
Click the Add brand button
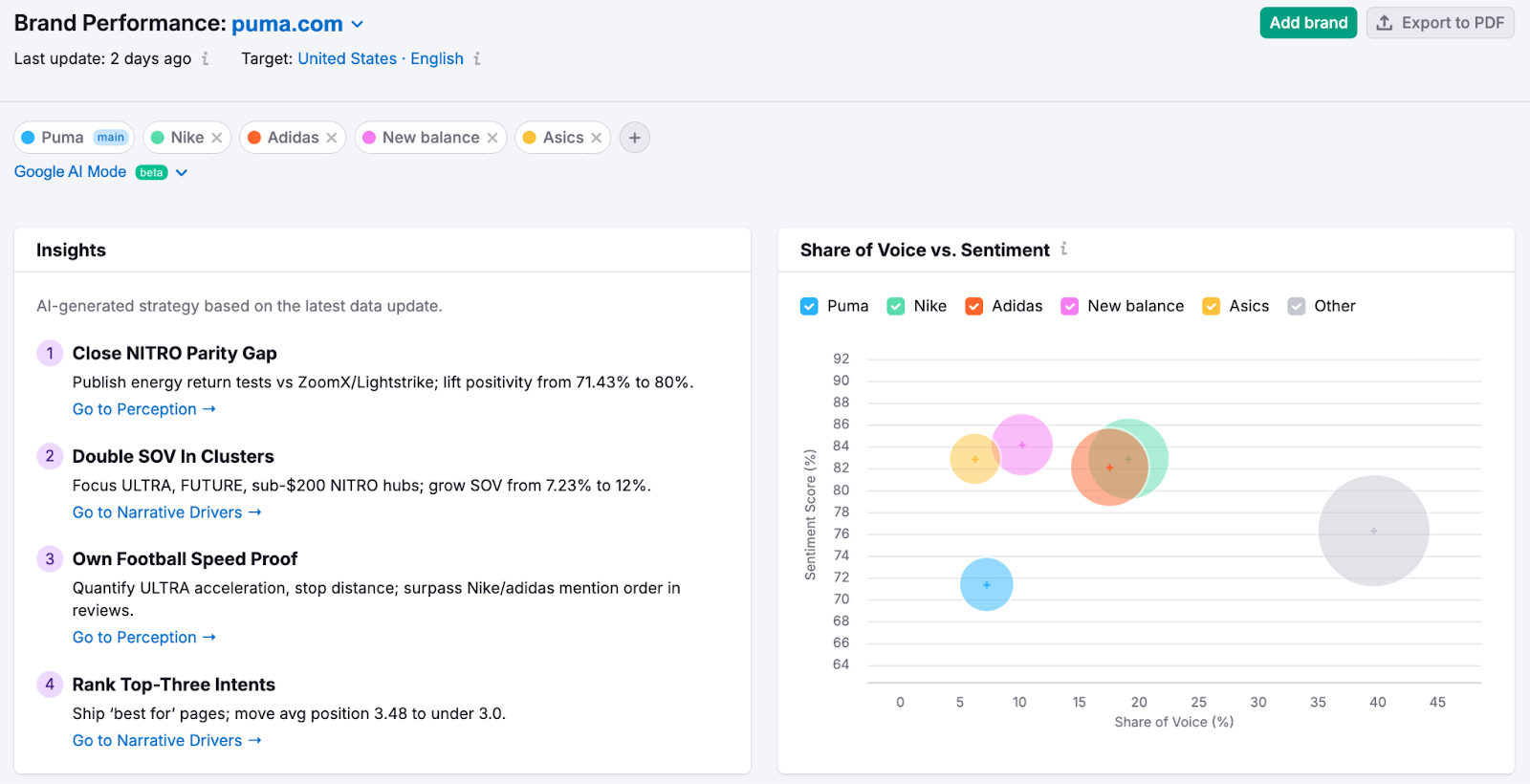tap(1307, 23)
